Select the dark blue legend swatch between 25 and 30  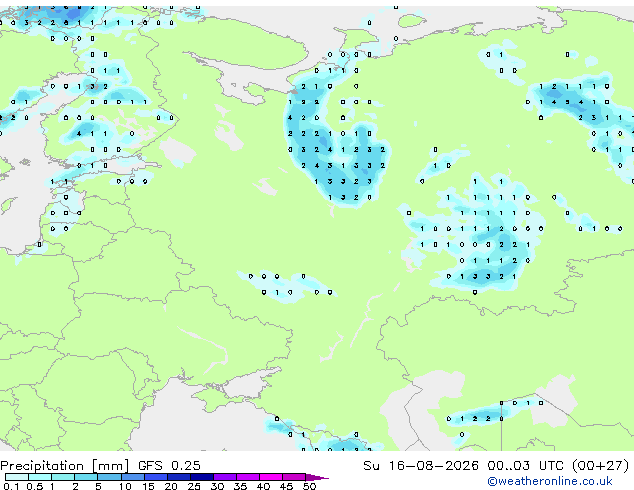click(x=202, y=477)
